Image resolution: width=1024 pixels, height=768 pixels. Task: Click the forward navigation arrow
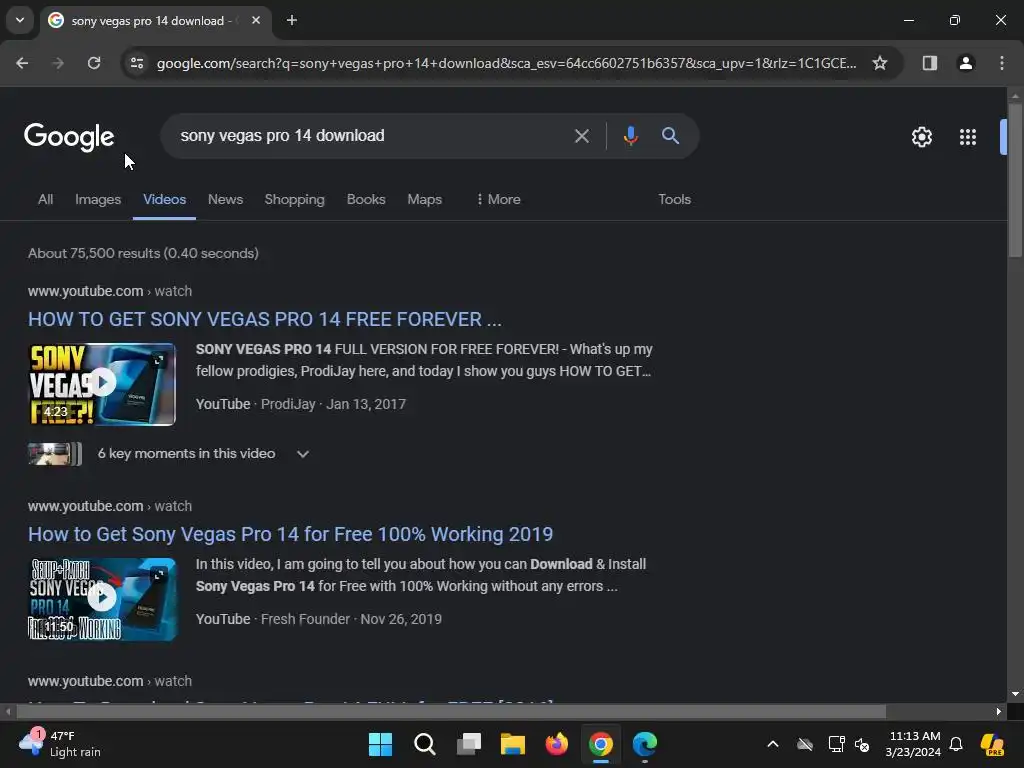click(57, 63)
